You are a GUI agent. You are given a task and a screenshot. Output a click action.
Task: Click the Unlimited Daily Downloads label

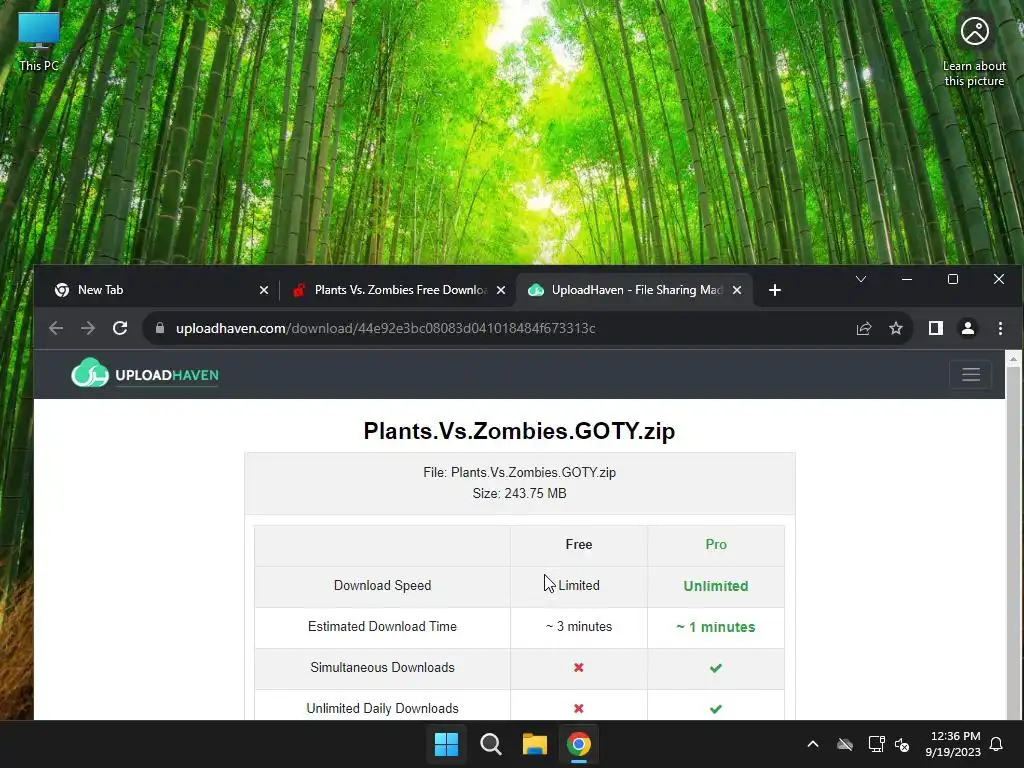coord(382,709)
